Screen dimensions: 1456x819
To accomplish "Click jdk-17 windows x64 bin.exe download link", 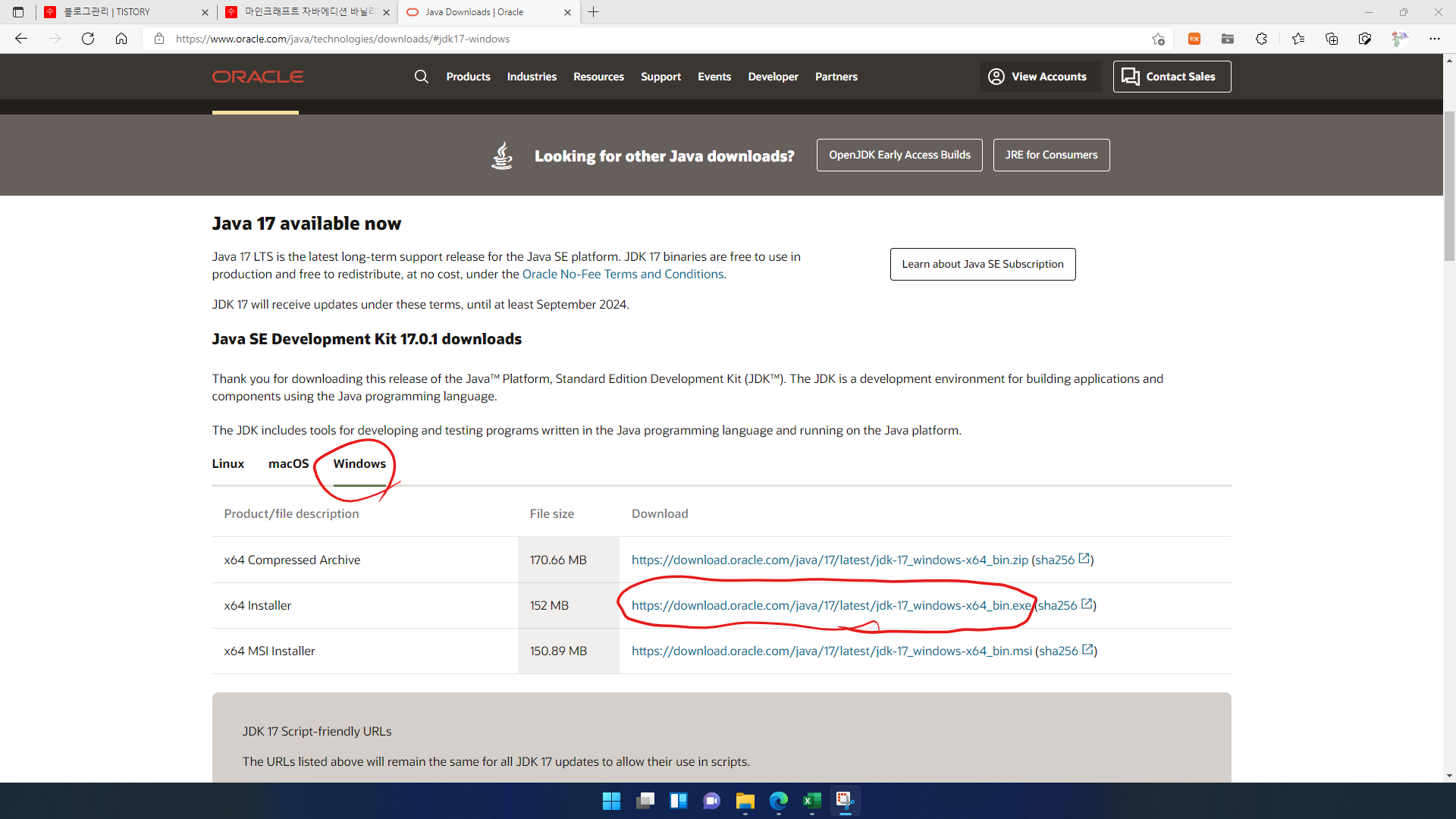I will [830, 605].
